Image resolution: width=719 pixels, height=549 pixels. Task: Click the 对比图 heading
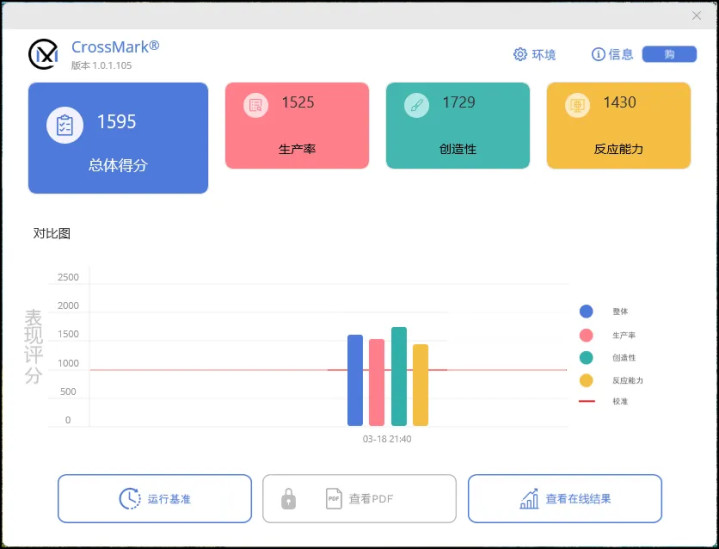(x=52, y=233)
